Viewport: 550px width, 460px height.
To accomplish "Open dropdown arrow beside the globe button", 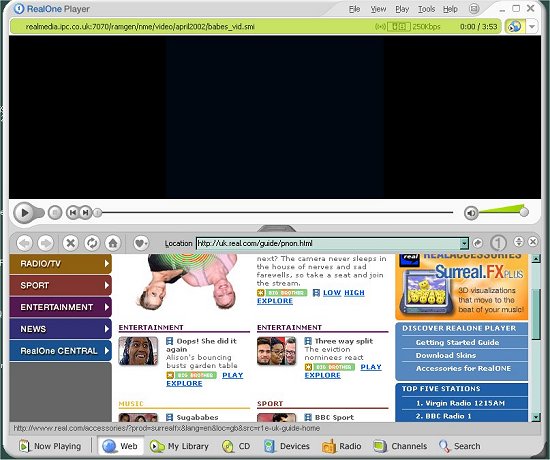I will pyautogui.click(x=532, y=26).
